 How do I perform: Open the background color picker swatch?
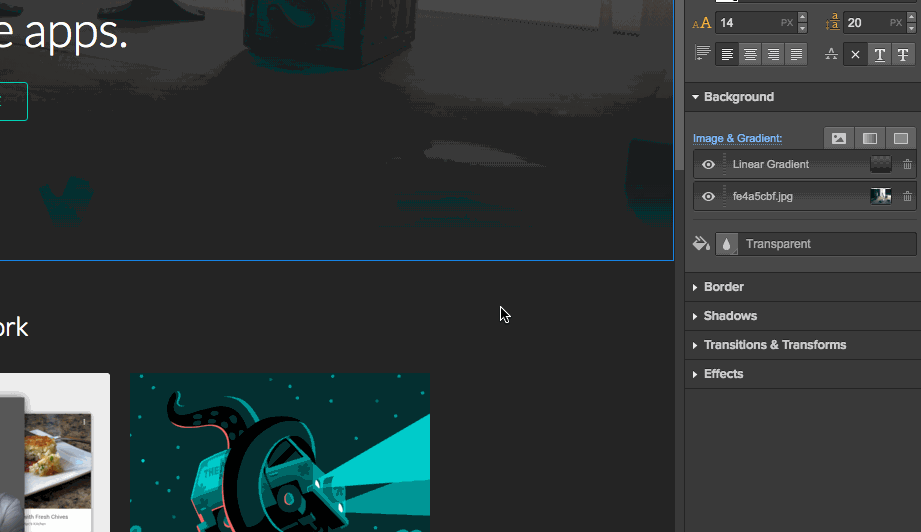pyautogui.click(x=727, y=244)
